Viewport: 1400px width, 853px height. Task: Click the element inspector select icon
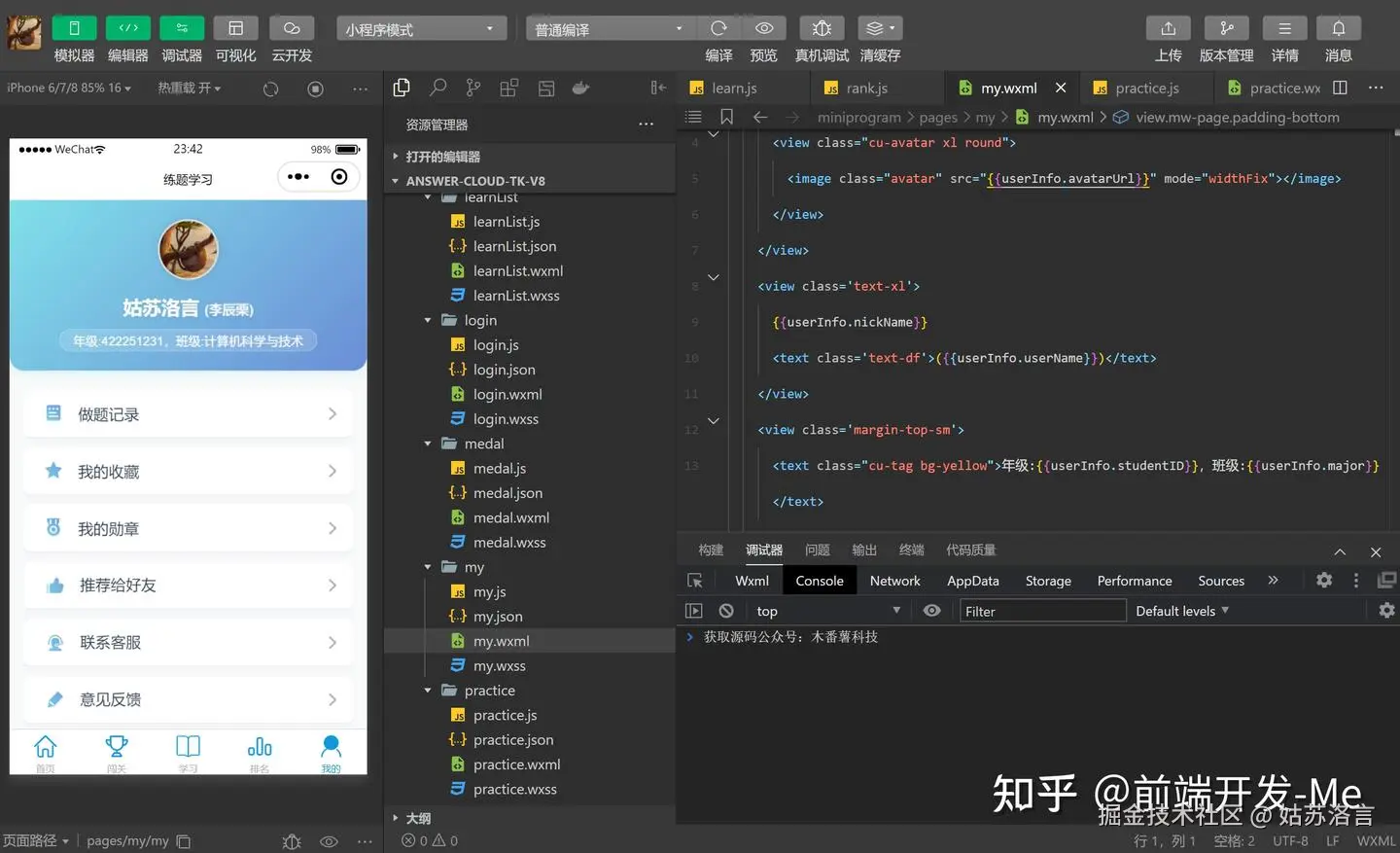(x=695, y=581)
